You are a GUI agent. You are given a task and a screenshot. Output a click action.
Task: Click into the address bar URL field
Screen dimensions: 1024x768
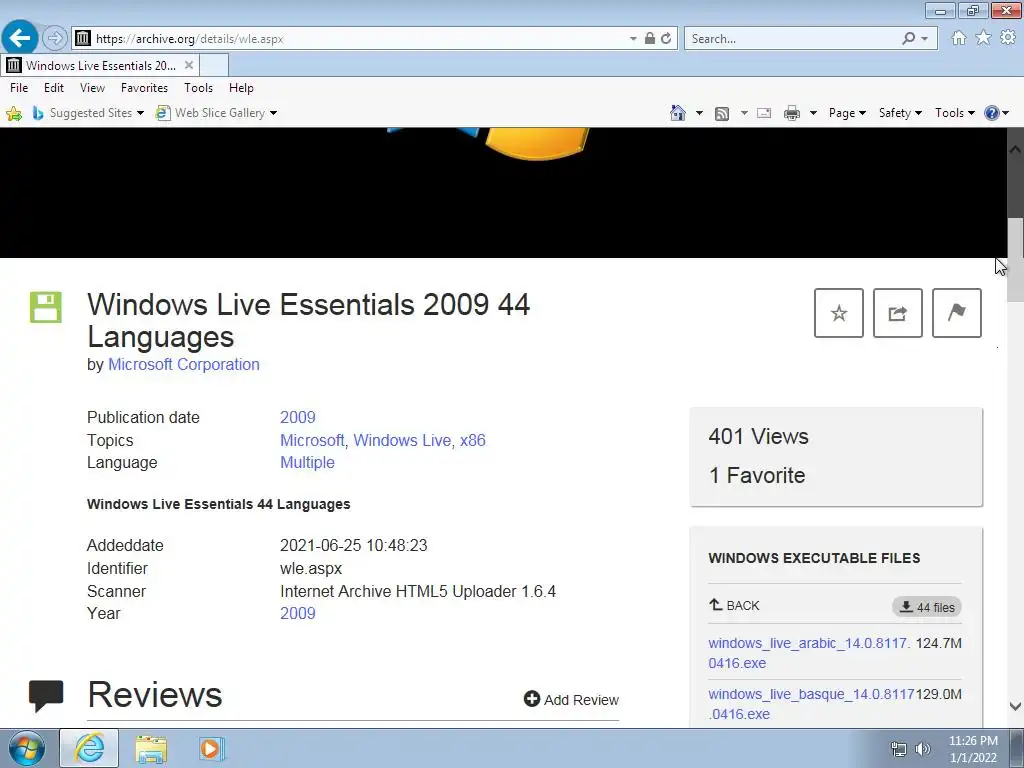[359, 39]
